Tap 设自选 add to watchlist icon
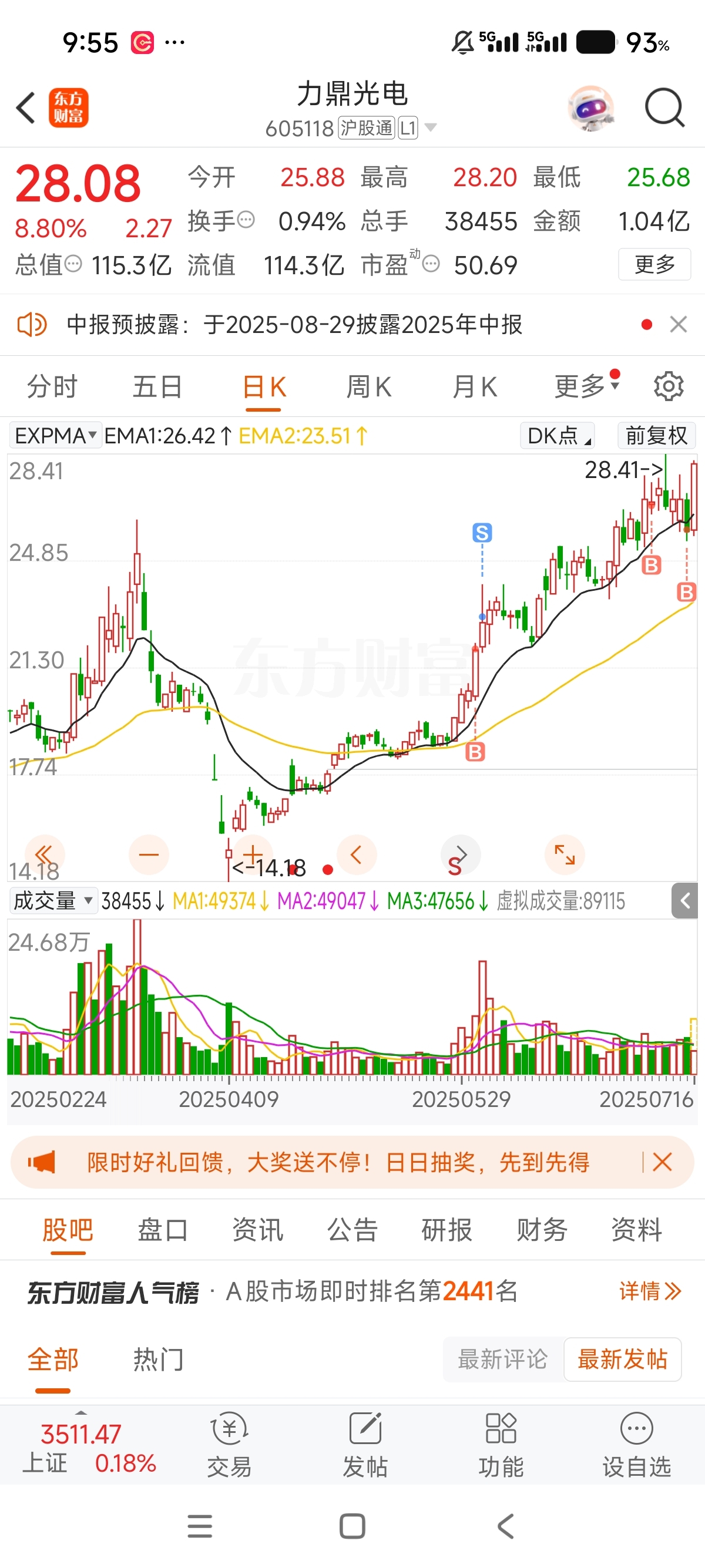 click(637, 1445)
